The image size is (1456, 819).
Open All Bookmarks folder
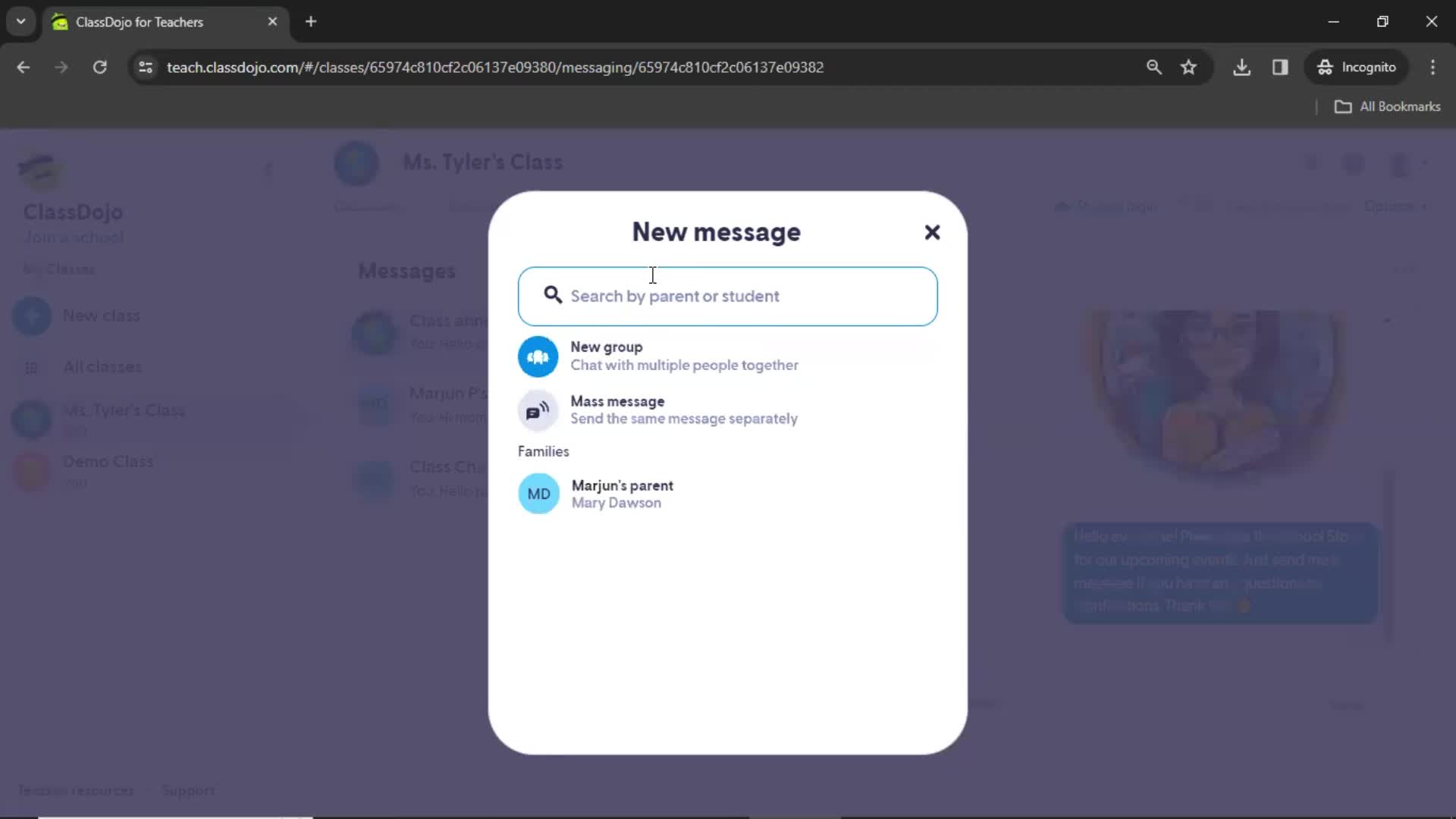[x=1387, y=107]
